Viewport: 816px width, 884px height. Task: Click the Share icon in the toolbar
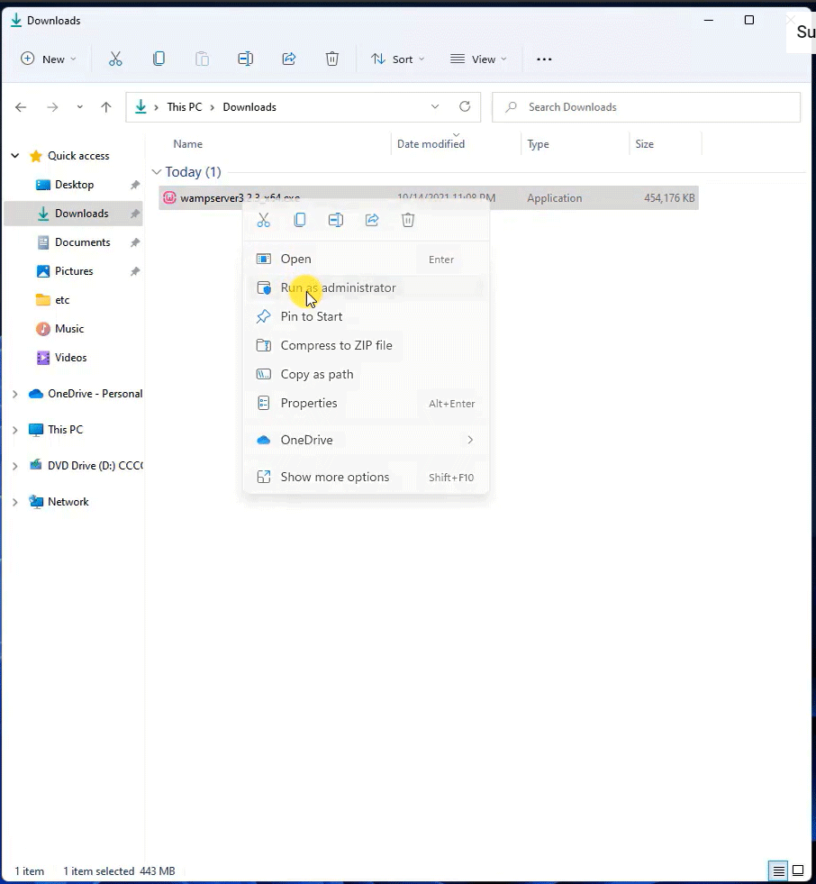[289, 59]
